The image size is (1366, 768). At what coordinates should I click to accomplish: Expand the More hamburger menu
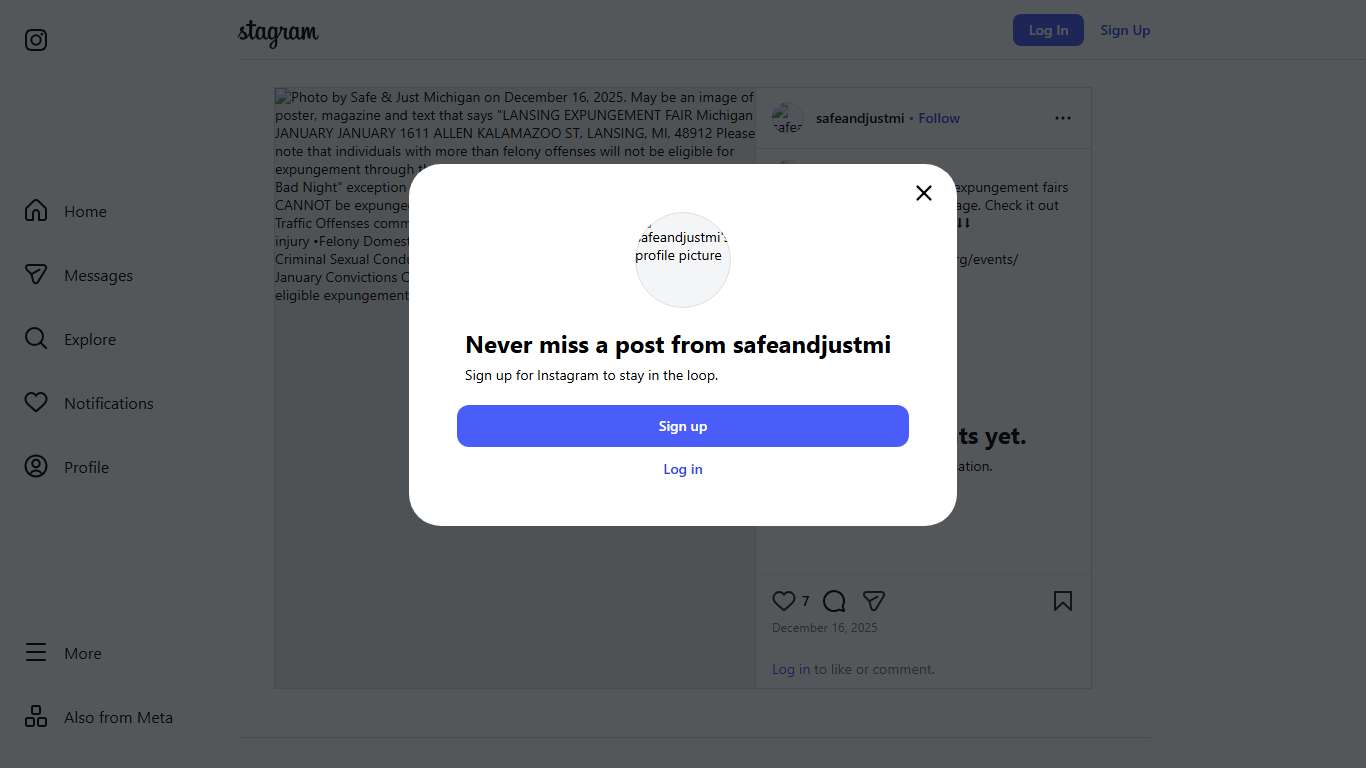tap(36, 653)
